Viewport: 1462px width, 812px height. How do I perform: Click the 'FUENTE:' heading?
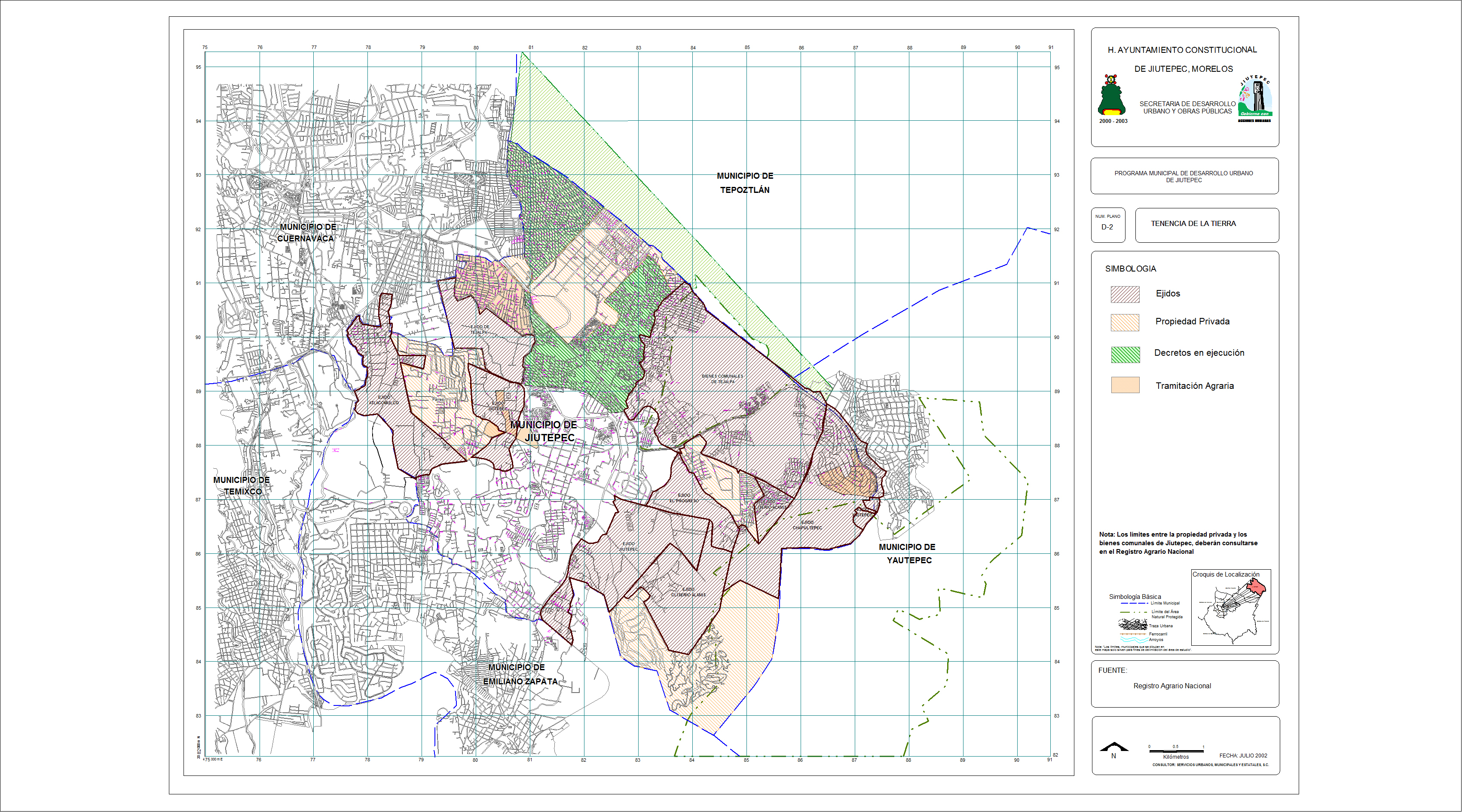(1112, 670)
